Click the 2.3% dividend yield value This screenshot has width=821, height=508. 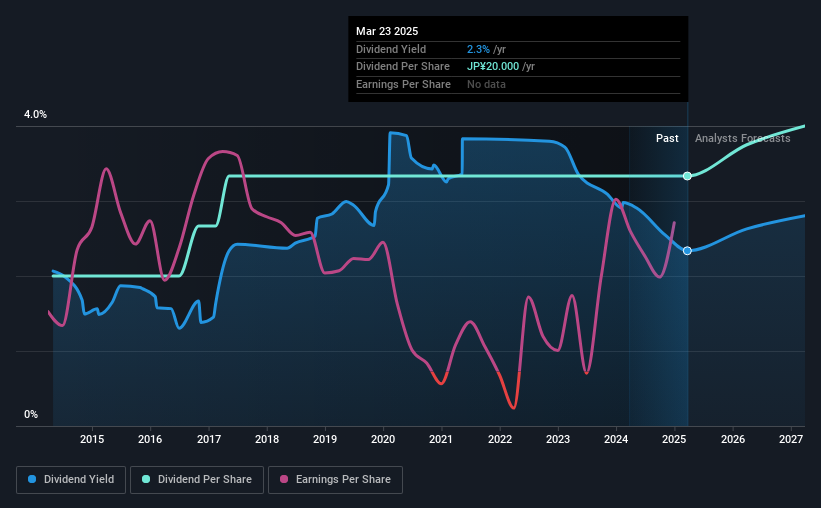coord(479,49)
